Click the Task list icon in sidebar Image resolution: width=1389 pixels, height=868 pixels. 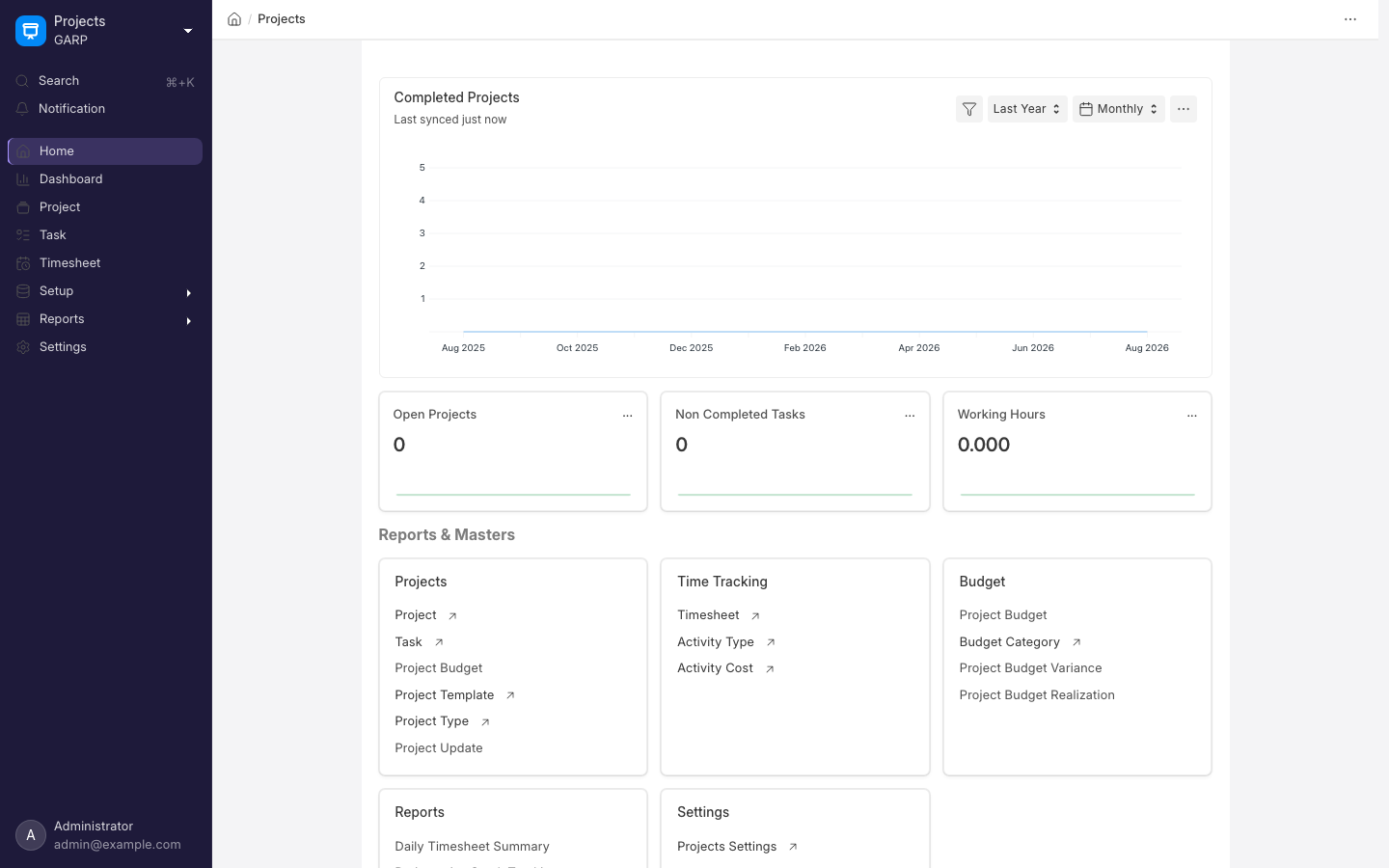(x=23, y=235)
